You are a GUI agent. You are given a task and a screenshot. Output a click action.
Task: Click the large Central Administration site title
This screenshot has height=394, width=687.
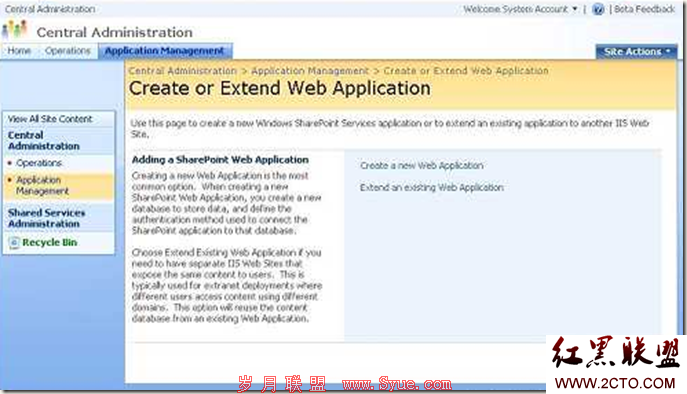pyautogui.click(x=114, y=32)
